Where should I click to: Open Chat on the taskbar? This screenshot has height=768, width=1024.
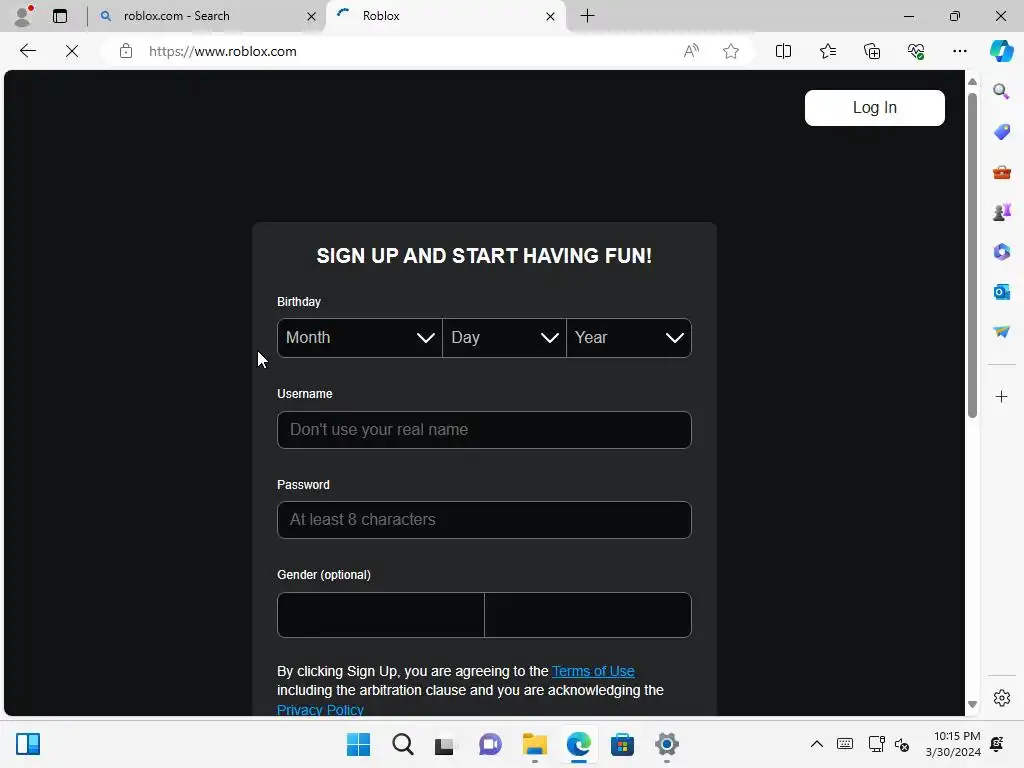[x=490, y=744]
